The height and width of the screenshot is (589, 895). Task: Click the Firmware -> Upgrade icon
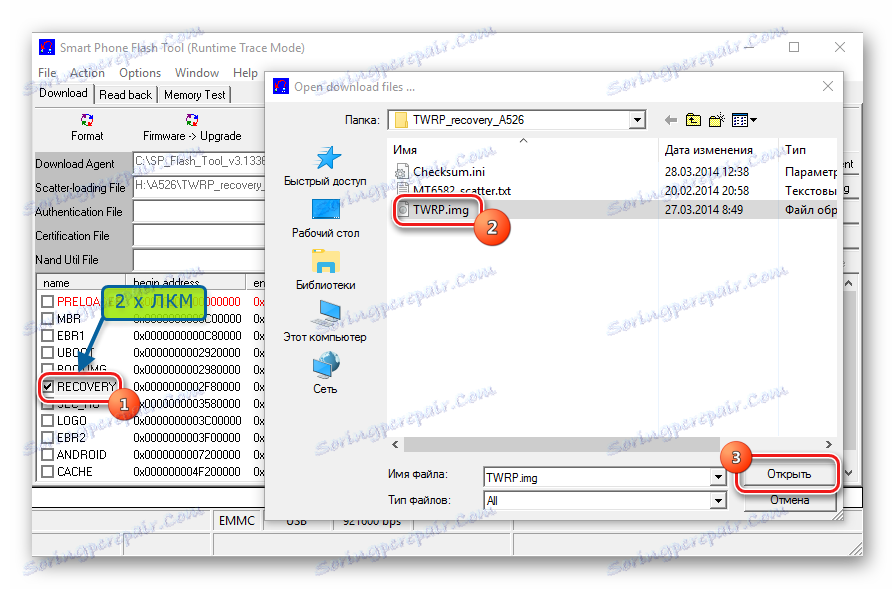coord(192,127)
